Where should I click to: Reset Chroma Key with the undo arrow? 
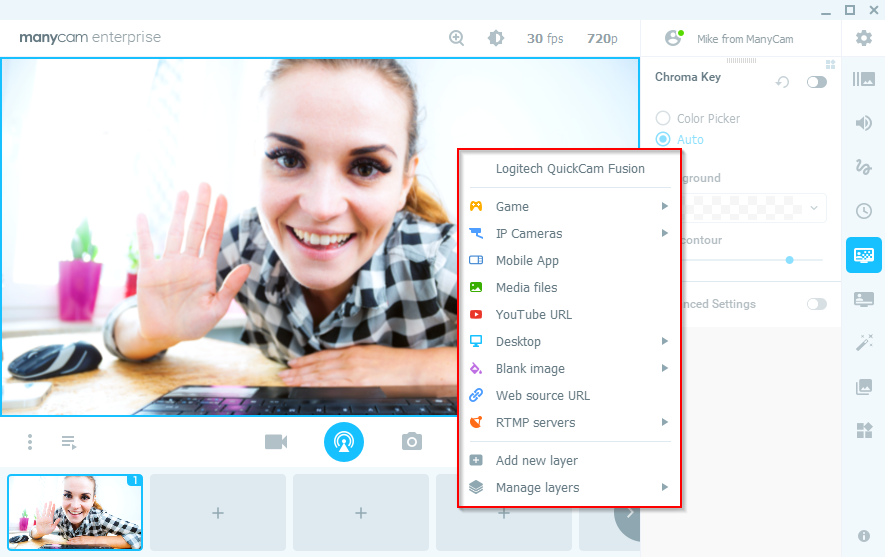[782, 82]
